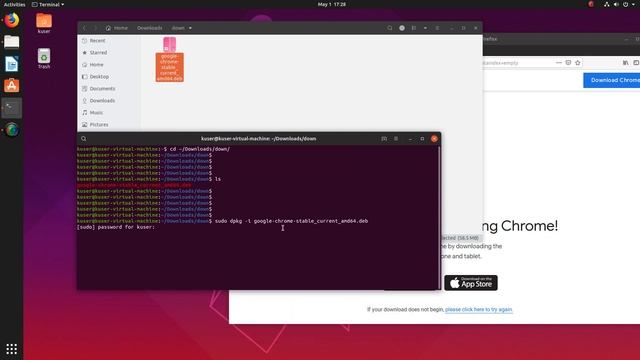Open page actions dash icon in Firefox address bar
The width and height of the screenshot is (640, 360).
click(x=559, y=63)
